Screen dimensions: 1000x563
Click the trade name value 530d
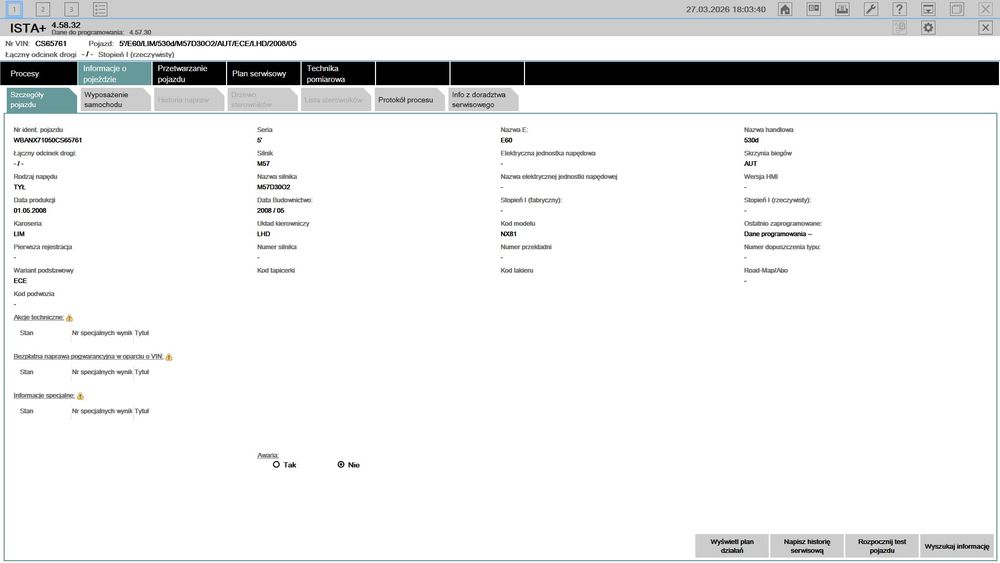751,140
